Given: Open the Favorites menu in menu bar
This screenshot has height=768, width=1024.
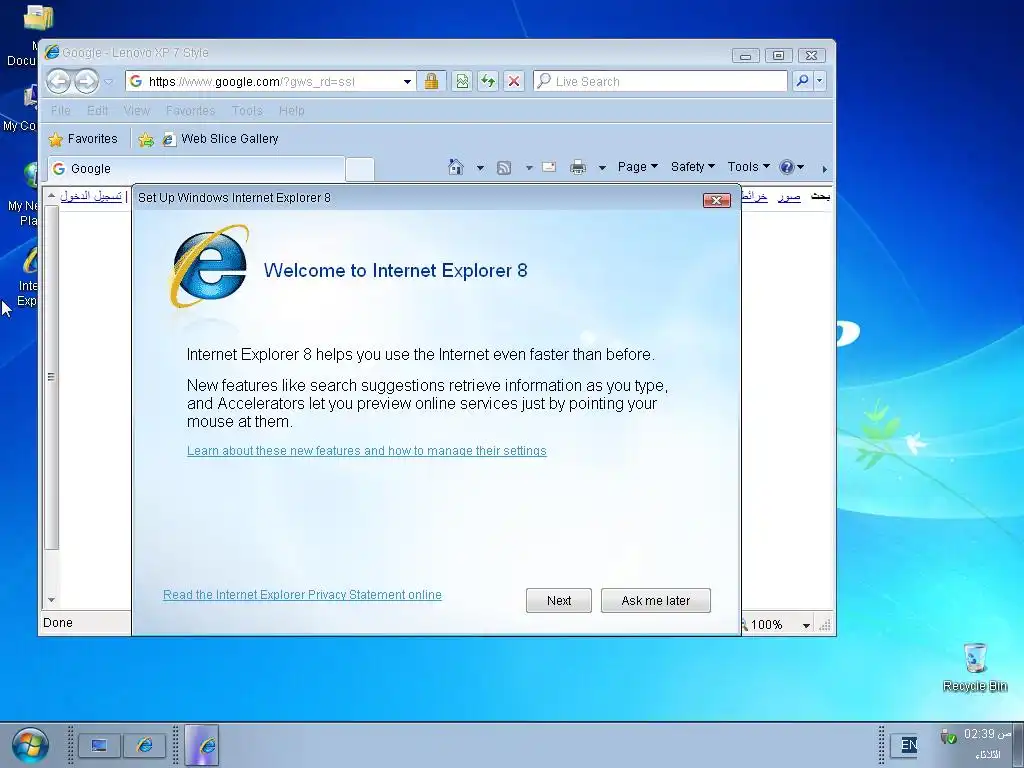Looking at the screenshot, I should pyautogui.click(x=190, y=110).
